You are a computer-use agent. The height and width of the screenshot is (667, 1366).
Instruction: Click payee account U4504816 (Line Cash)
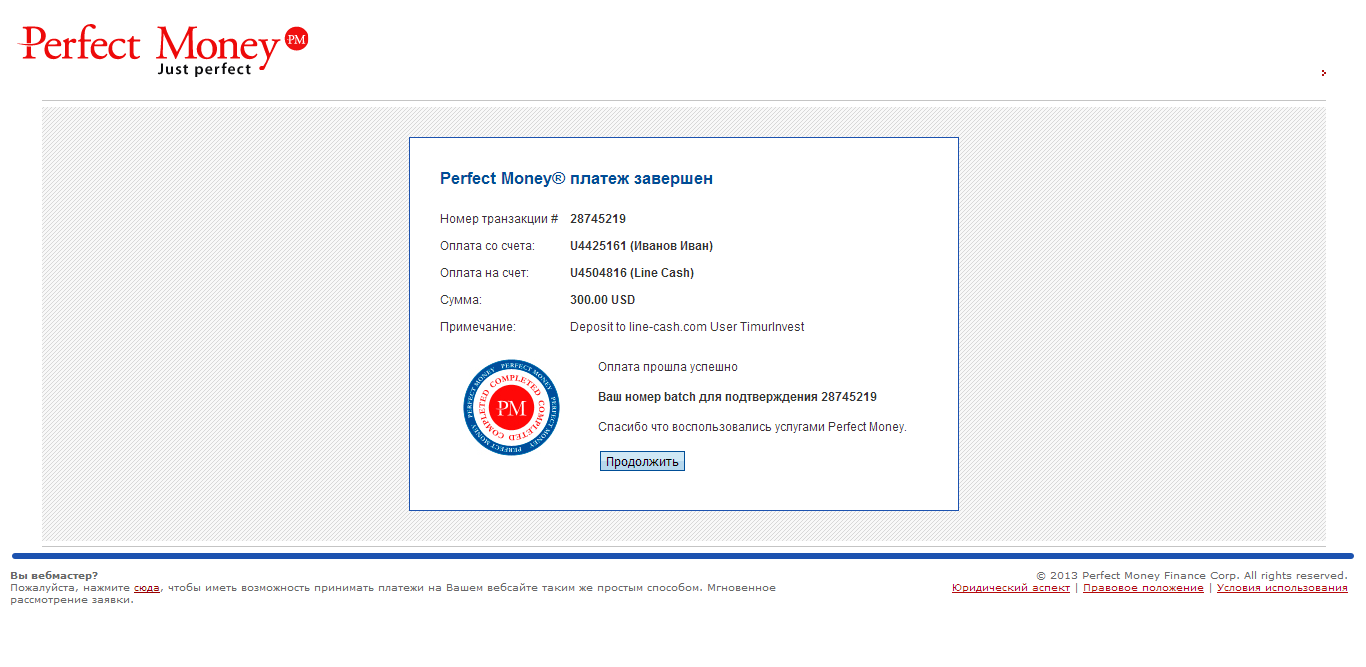pyautogui.click(x=631, y=273)
